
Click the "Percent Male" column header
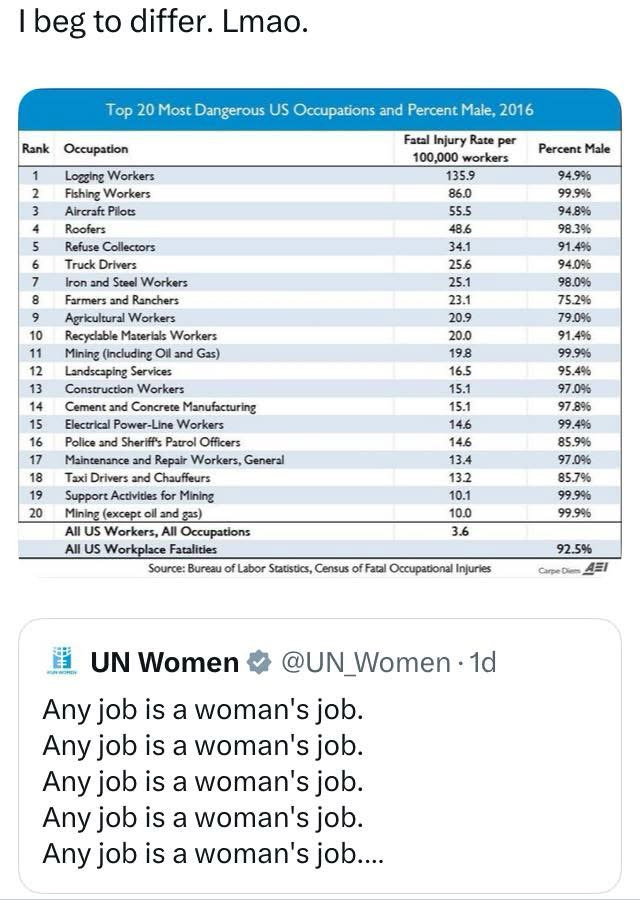tap(573, 148)
